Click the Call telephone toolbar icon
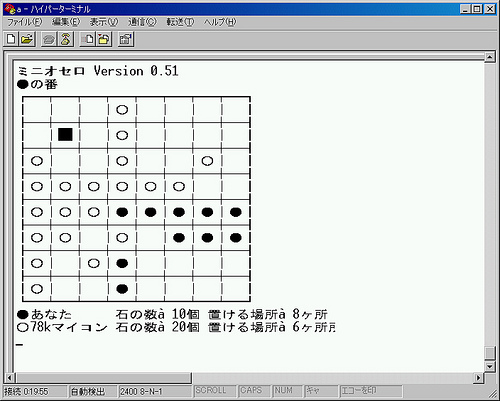 tap(49, 39)
